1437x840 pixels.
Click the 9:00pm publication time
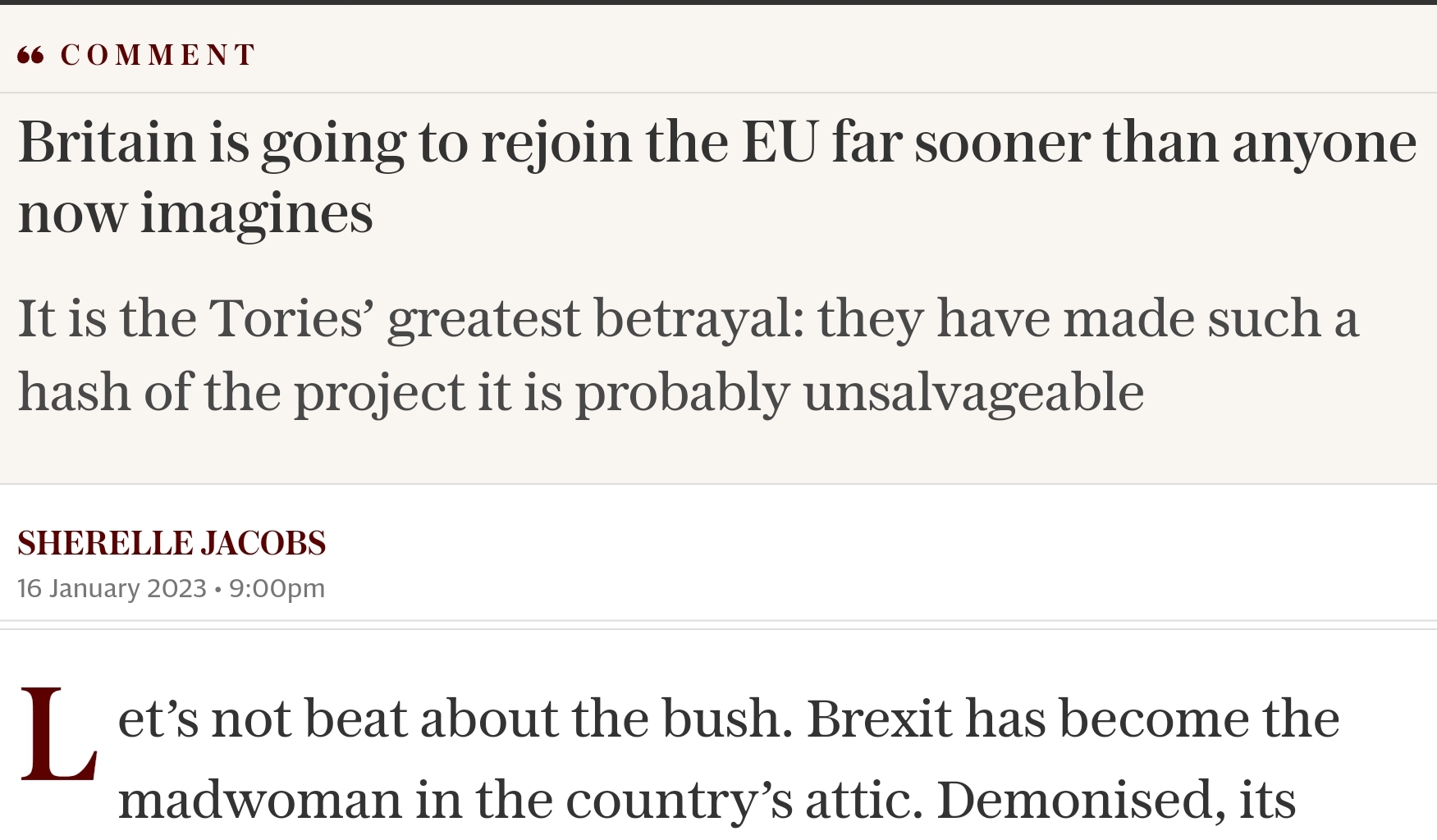277,588
